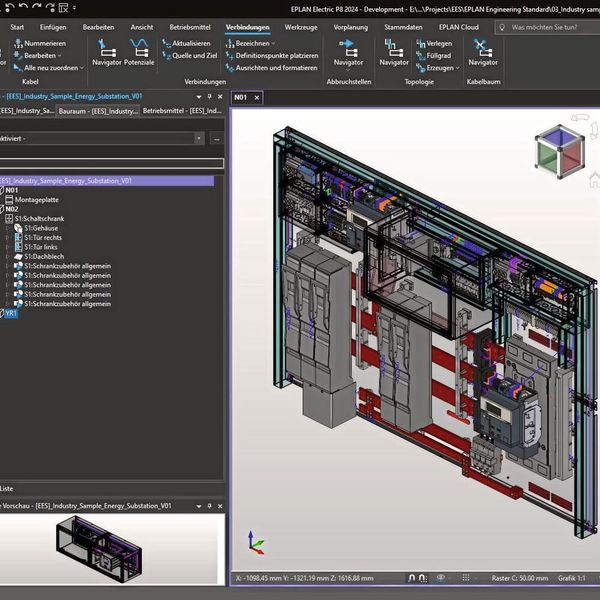Open the Potenziale navigator

click(x=139, y=52)
